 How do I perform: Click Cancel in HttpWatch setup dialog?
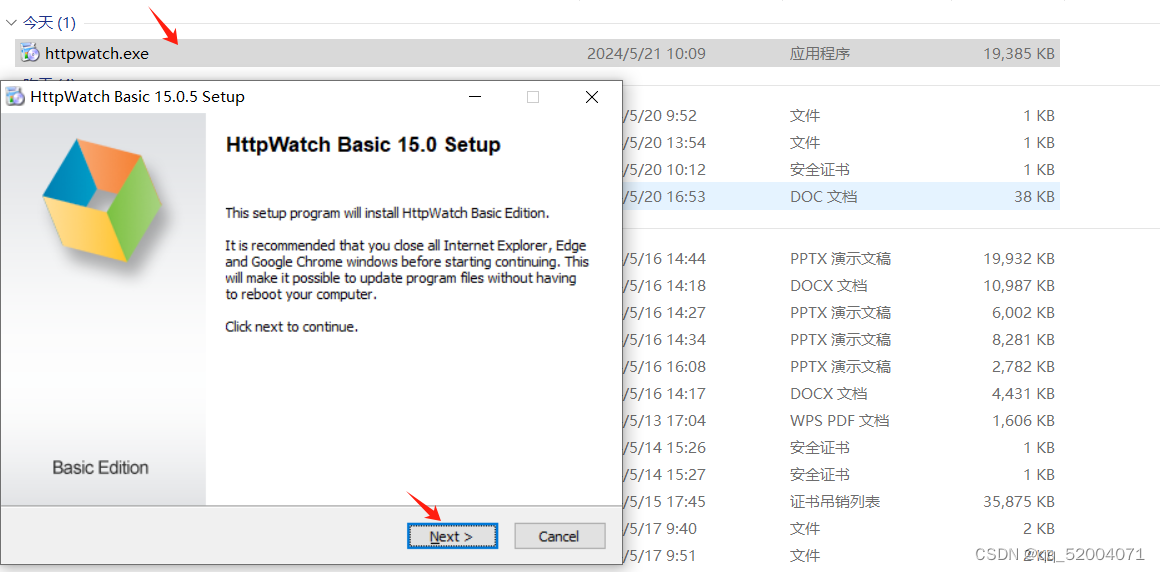(x=559, y=536)
